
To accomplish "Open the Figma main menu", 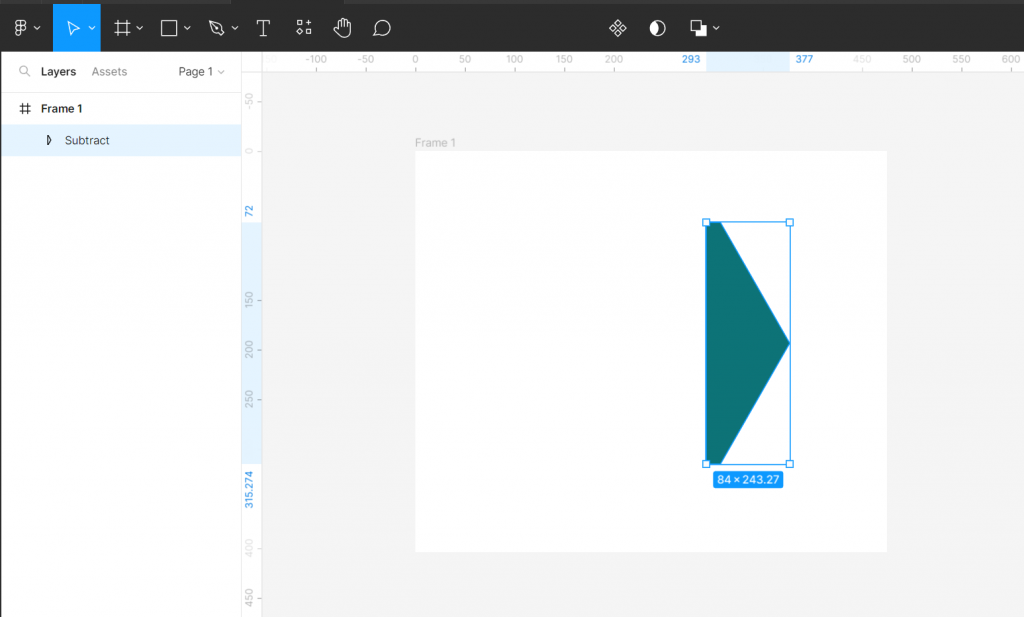I will coord(22,27).
